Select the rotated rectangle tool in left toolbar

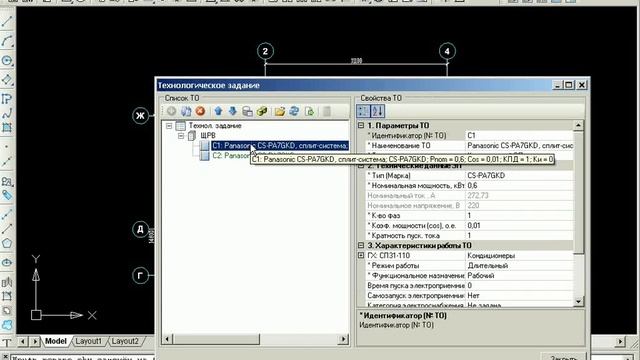(7, 80)
